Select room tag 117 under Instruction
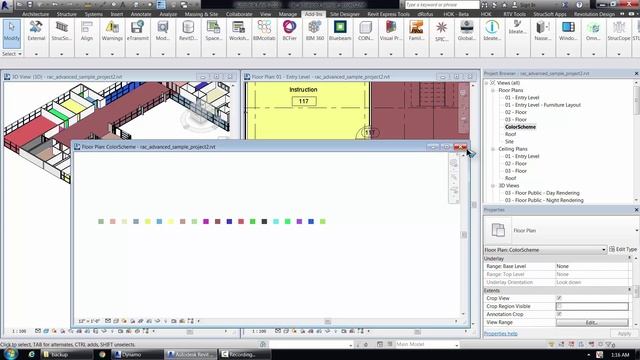This screenshot has height=360, width=640. pos(304,101)
